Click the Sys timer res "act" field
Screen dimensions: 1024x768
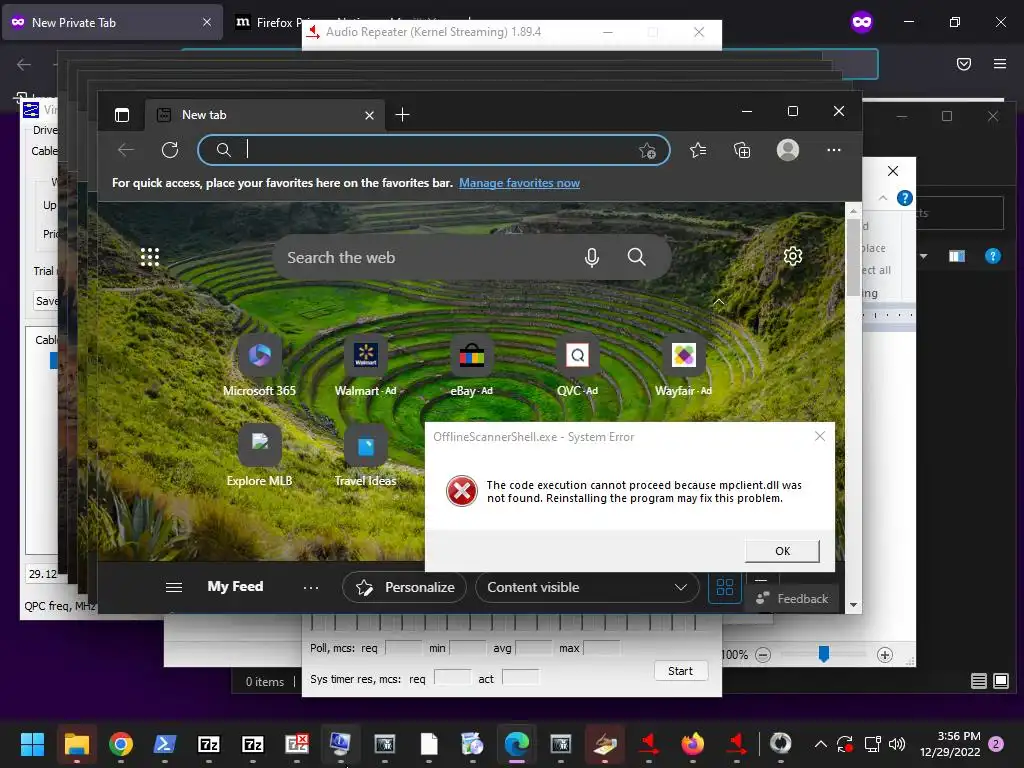click(x=520, y=679)
